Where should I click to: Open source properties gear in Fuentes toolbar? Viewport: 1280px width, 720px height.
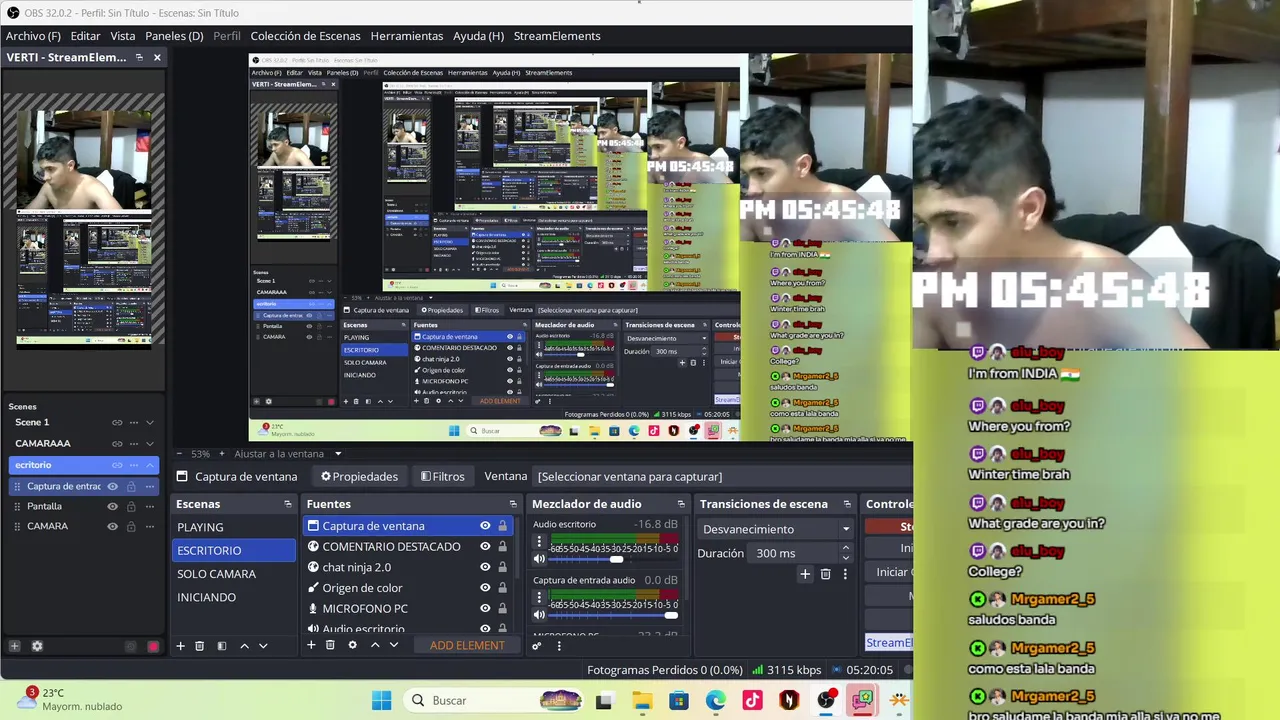tap(352, 645)
